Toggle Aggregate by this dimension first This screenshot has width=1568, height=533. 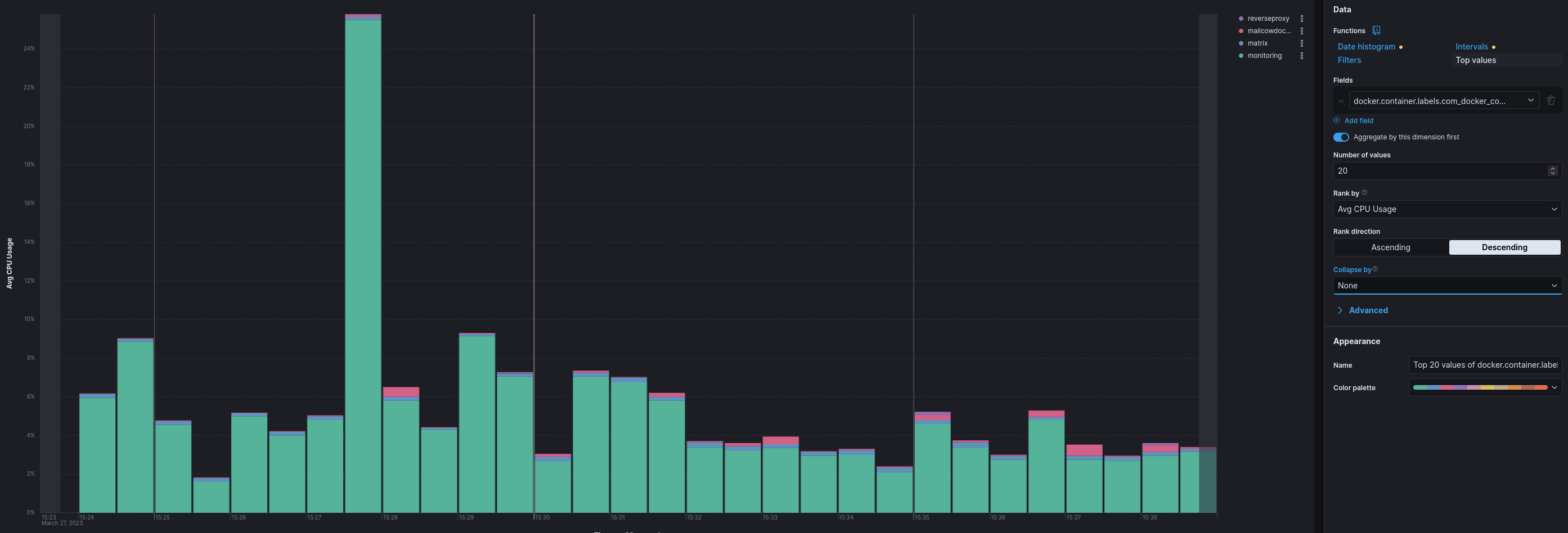(1341, 137)
